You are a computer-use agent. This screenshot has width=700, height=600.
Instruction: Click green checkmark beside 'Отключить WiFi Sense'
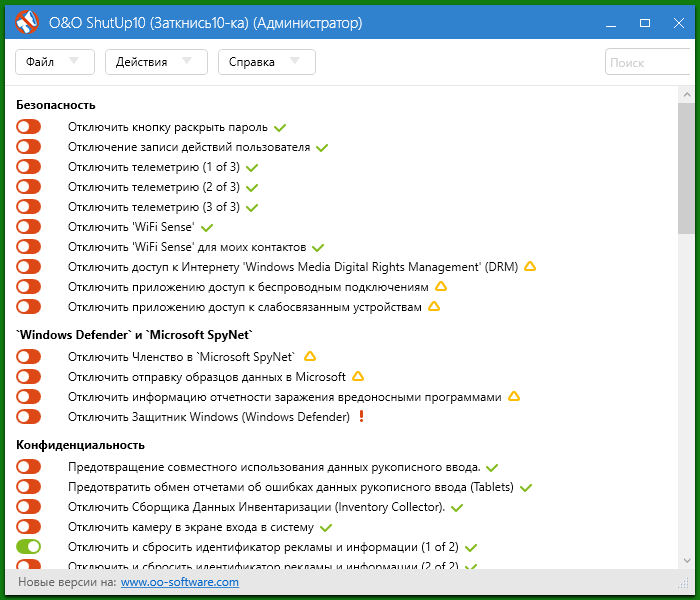coord(207,227)
